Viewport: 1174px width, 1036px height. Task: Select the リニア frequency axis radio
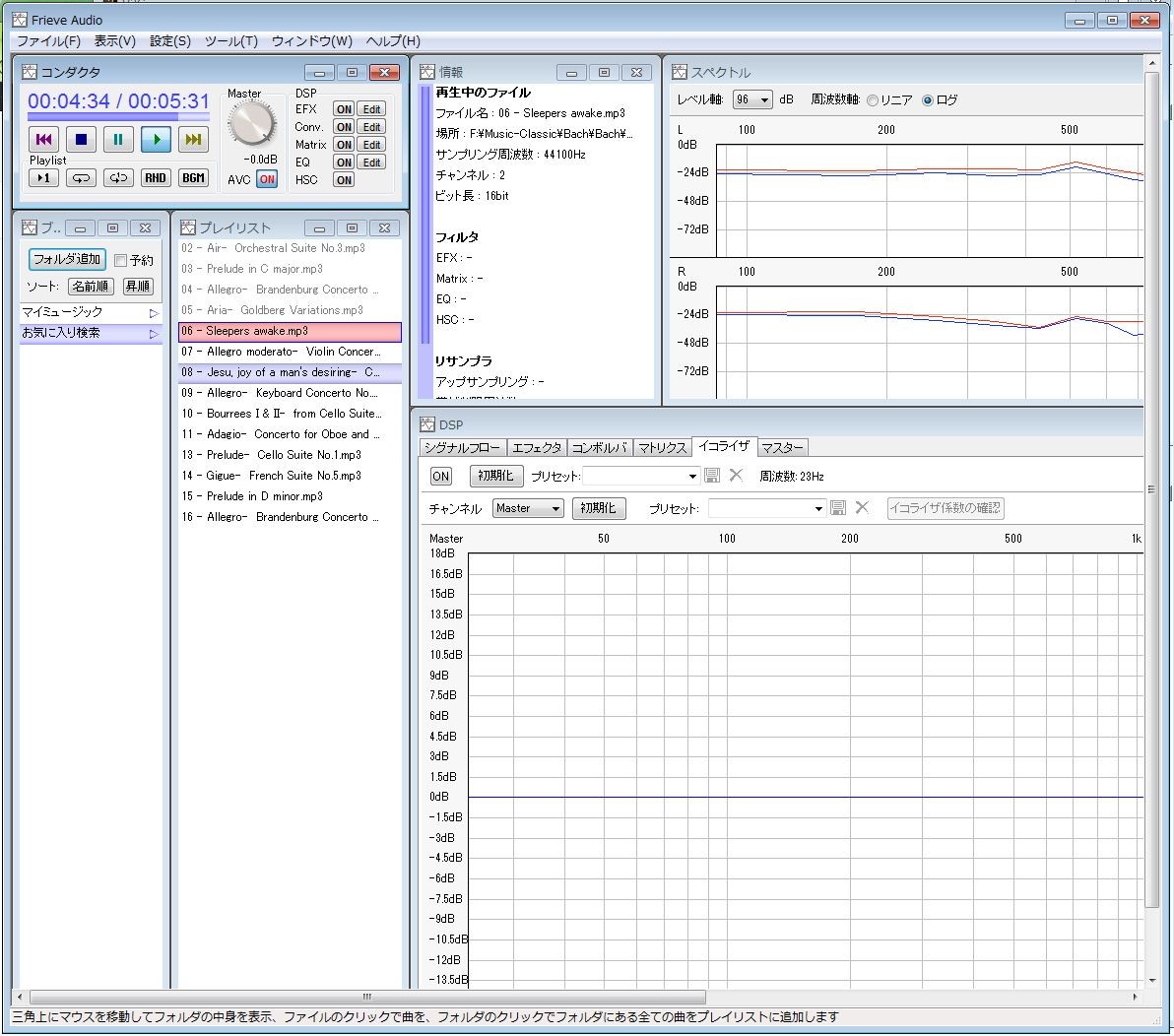[873, 100]
